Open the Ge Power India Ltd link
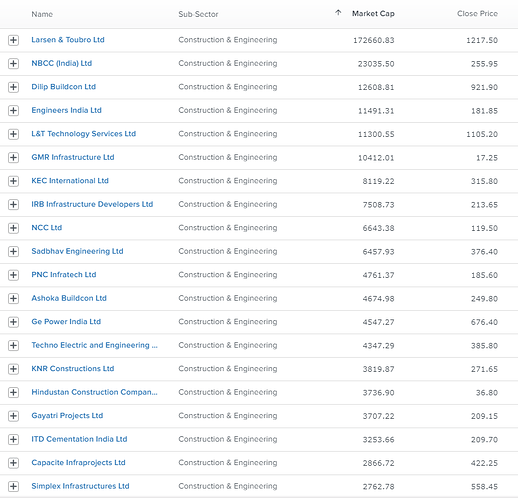 click(66, 322)
